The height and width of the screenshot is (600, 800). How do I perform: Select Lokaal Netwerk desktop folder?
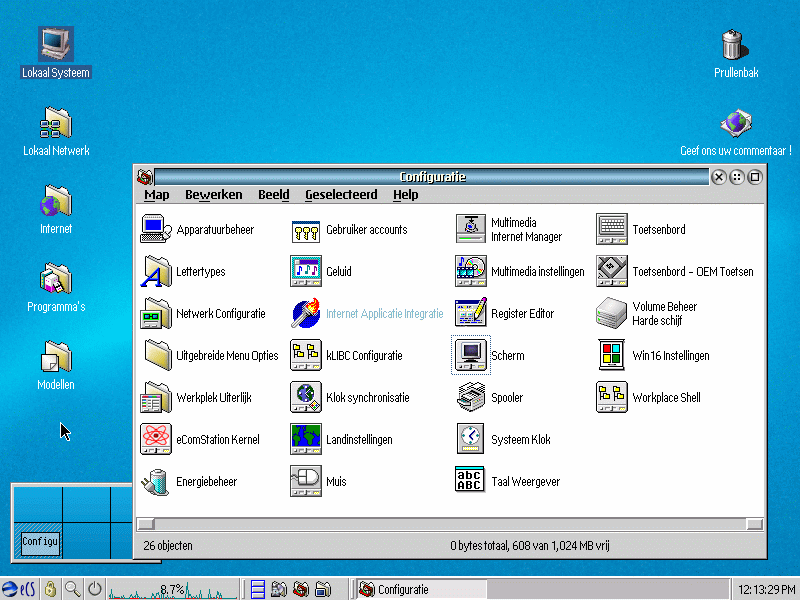[56, 122]
